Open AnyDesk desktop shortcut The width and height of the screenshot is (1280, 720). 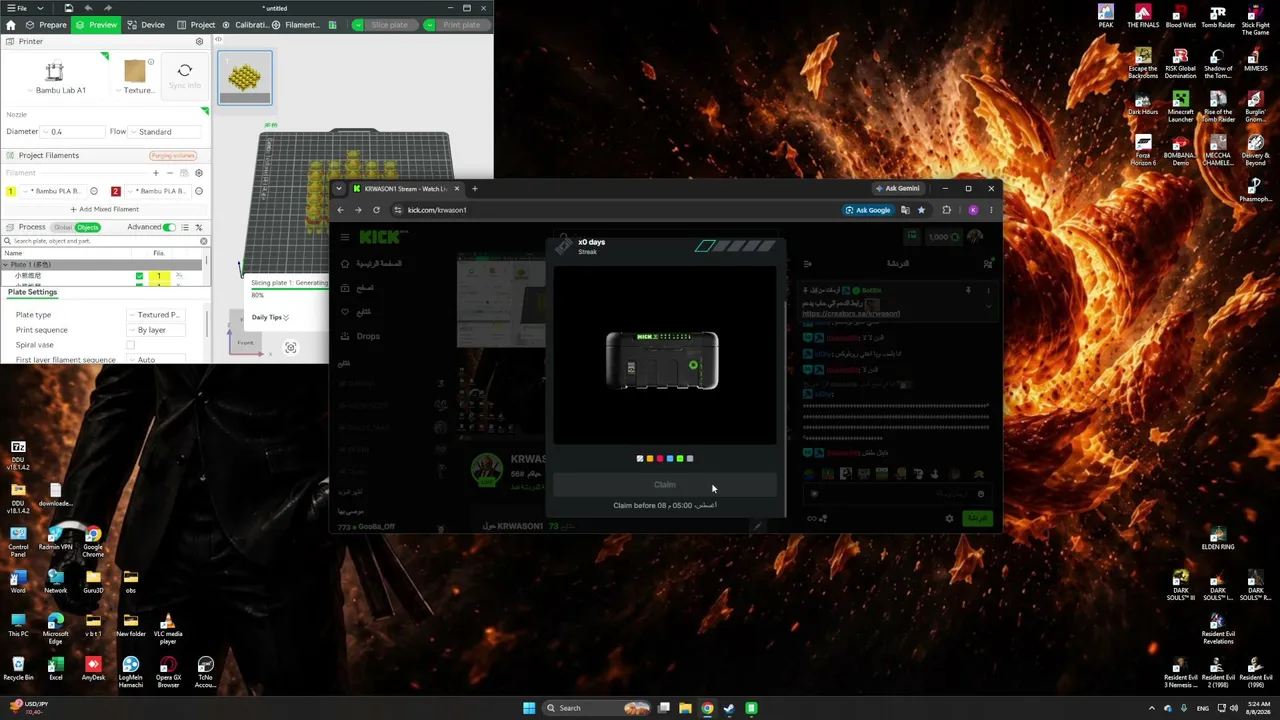click(93, 669)
